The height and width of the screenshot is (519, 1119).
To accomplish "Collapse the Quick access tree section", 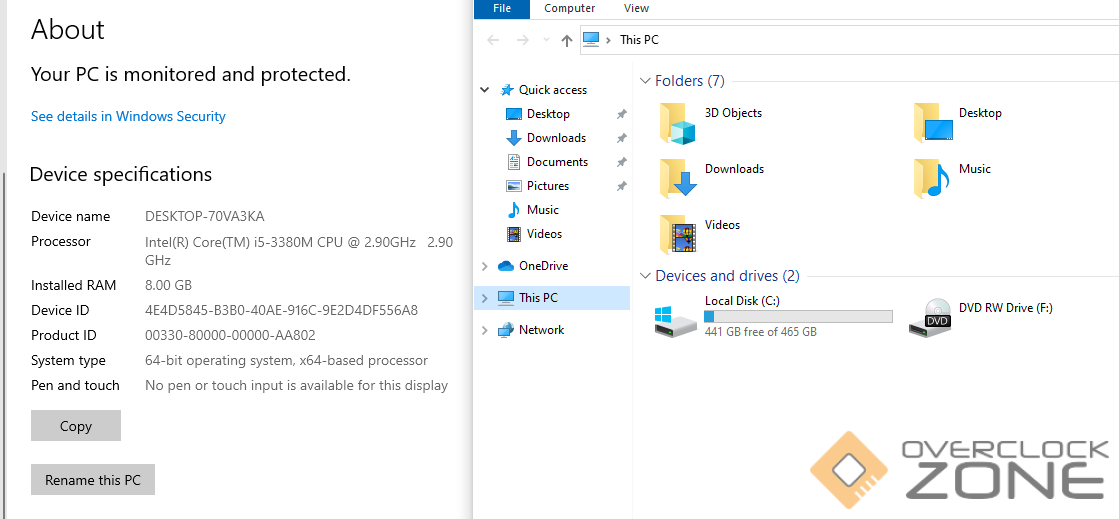I will [x=485, y=90].
